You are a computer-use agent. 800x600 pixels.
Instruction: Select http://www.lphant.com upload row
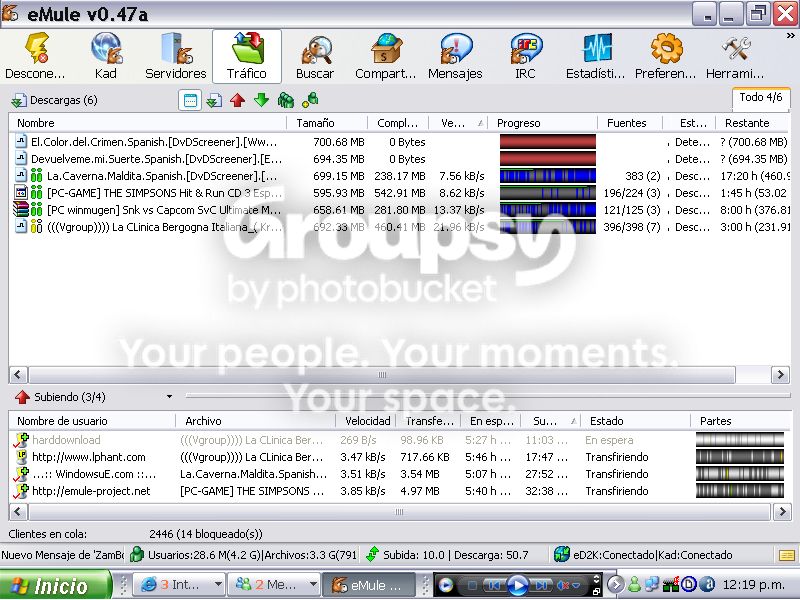click(400, 457)
